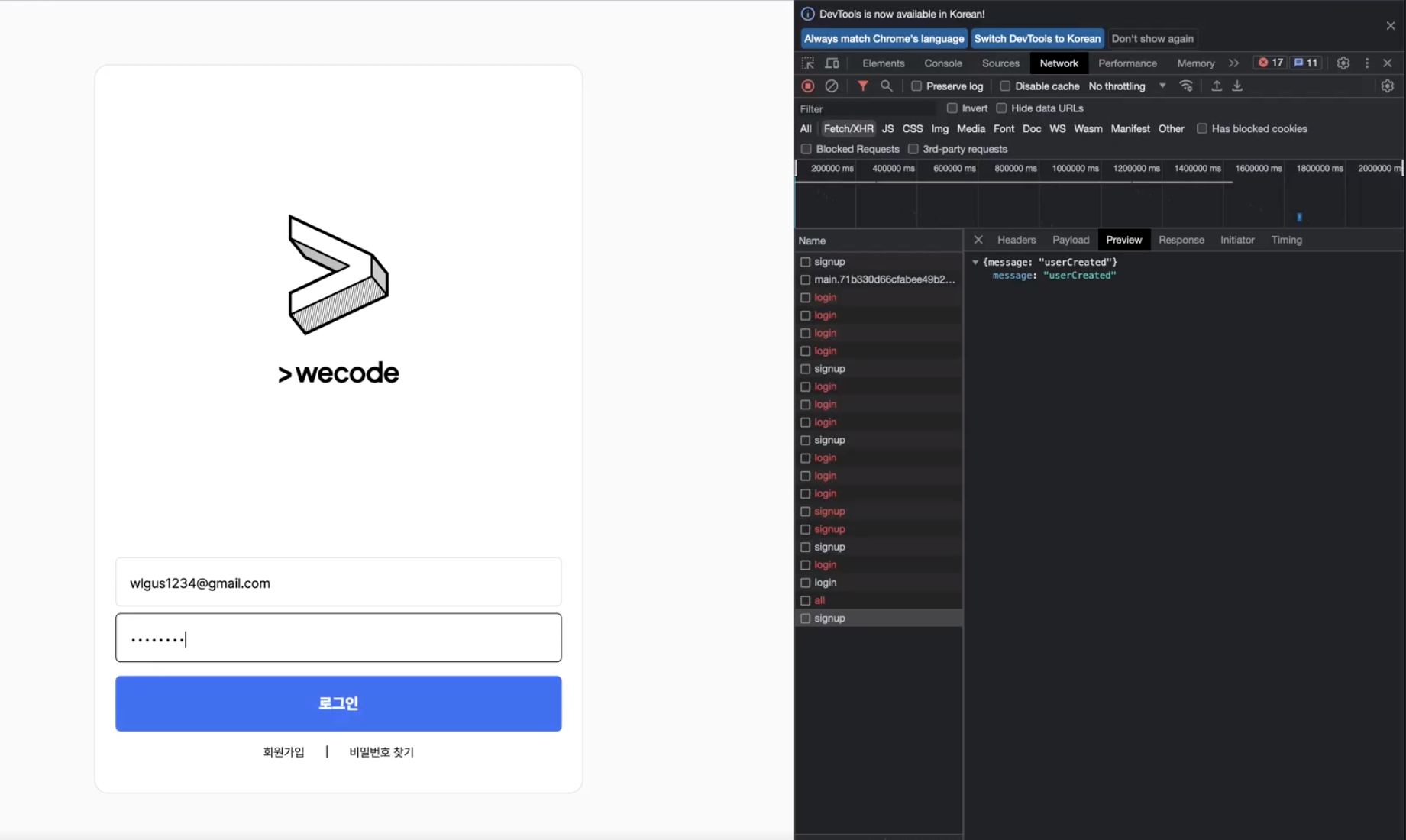Click the blue request bar in timeline overview
Viewport: 1406px width, 840px height.
(x=1299, y=218)
